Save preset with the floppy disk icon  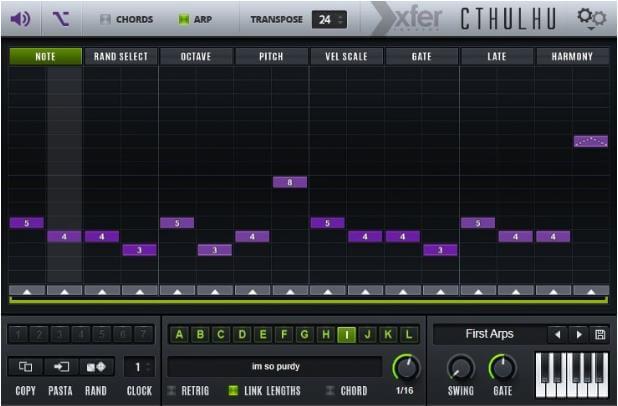[600, 335]
